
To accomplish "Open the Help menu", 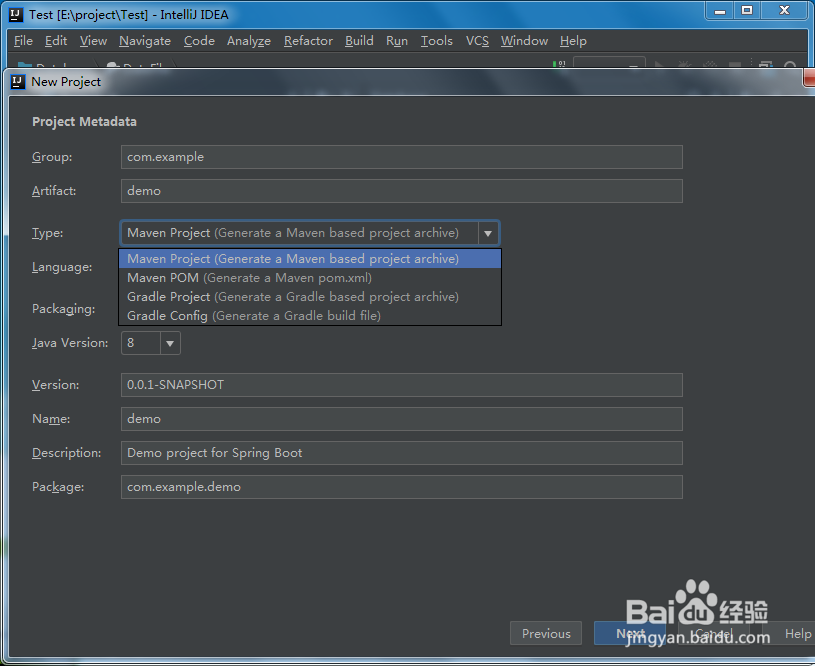I will [x=573, y=41].
